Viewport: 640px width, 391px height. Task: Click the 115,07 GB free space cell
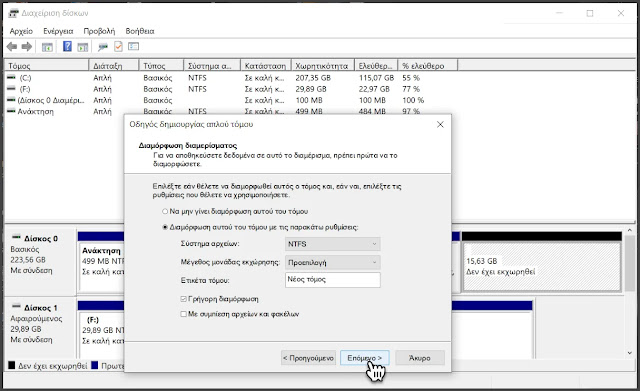coord(376,78)
